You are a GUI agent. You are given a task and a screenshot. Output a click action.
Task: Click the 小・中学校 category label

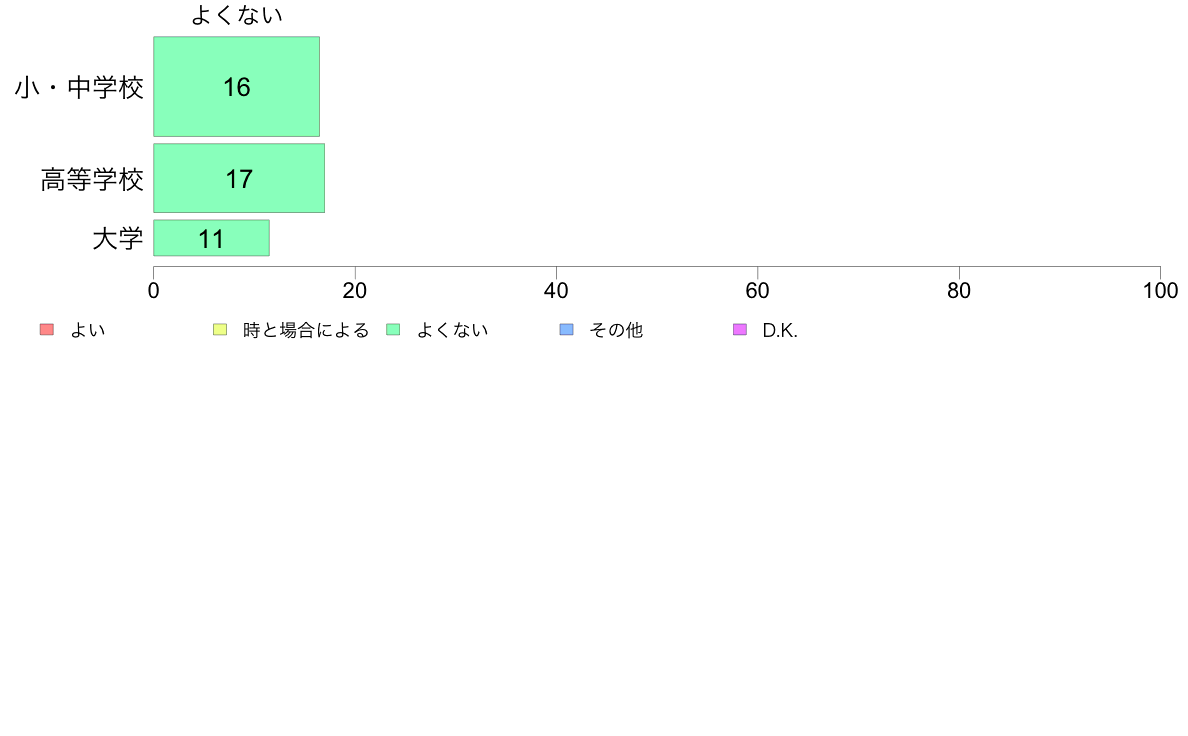click(79, 87)
